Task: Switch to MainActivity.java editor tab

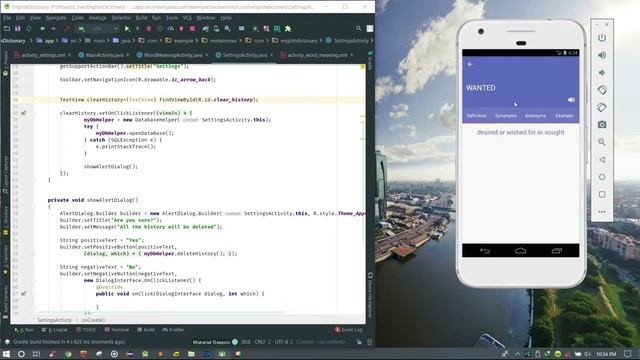Action: (104, 55)
